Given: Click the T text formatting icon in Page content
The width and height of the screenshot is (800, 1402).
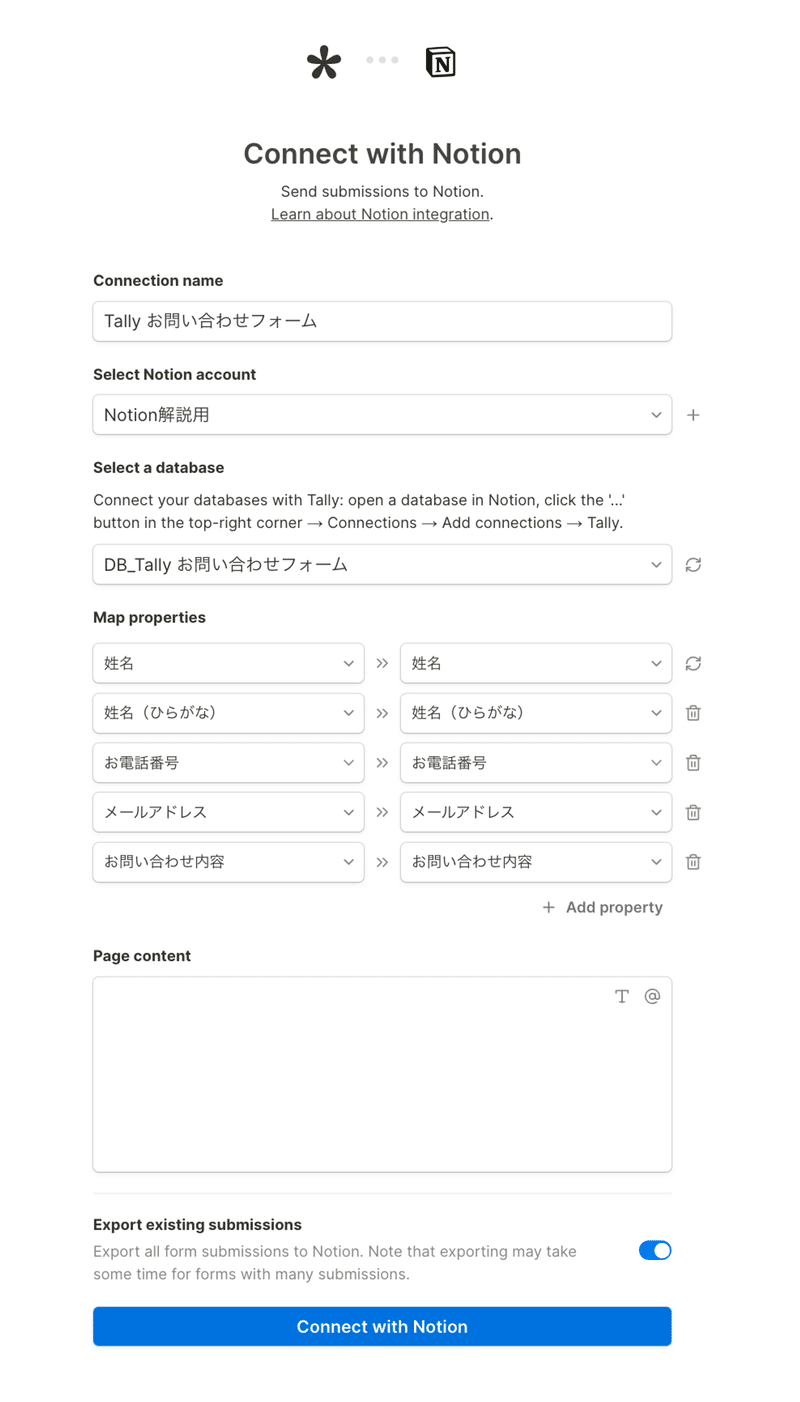Looking at the screenshot, I should (622, 996).
